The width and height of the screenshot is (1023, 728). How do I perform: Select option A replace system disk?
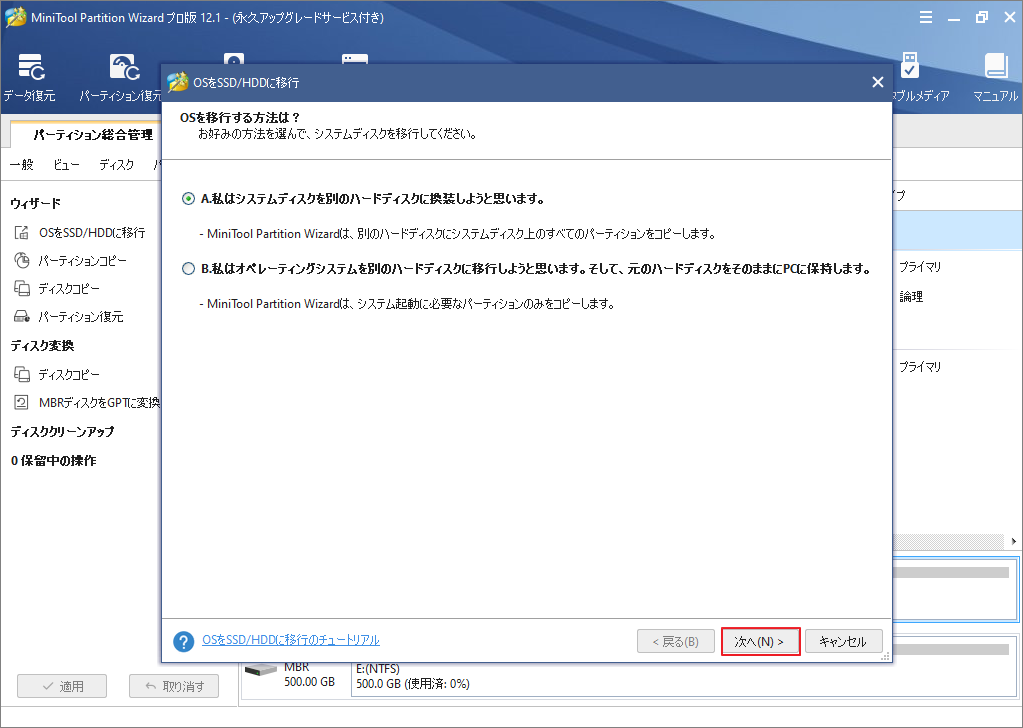point(189,199)
